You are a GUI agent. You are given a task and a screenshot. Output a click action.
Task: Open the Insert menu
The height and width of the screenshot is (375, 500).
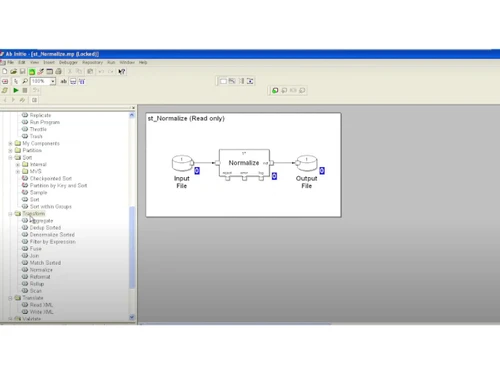tap(49, 62)
